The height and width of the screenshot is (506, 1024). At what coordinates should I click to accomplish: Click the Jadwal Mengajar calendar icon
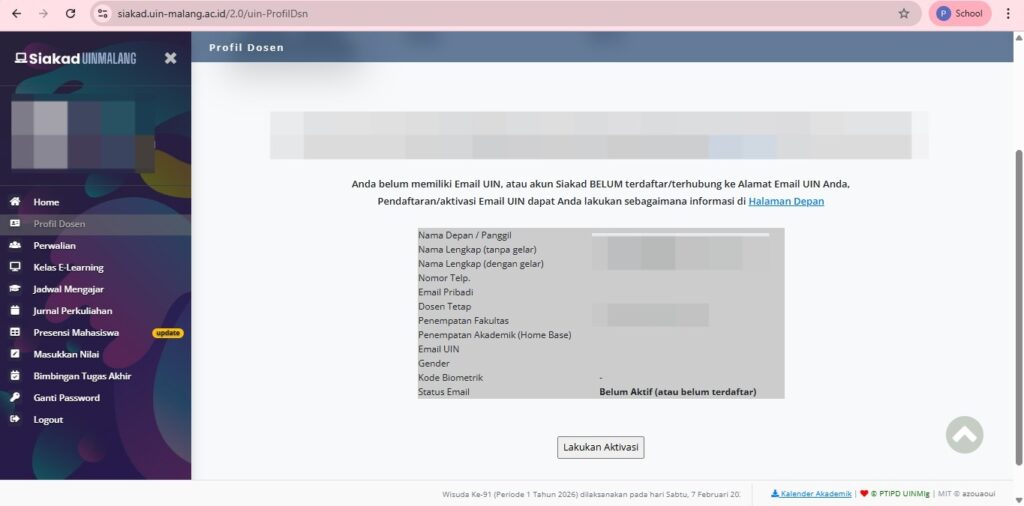(x=15, y=289)
